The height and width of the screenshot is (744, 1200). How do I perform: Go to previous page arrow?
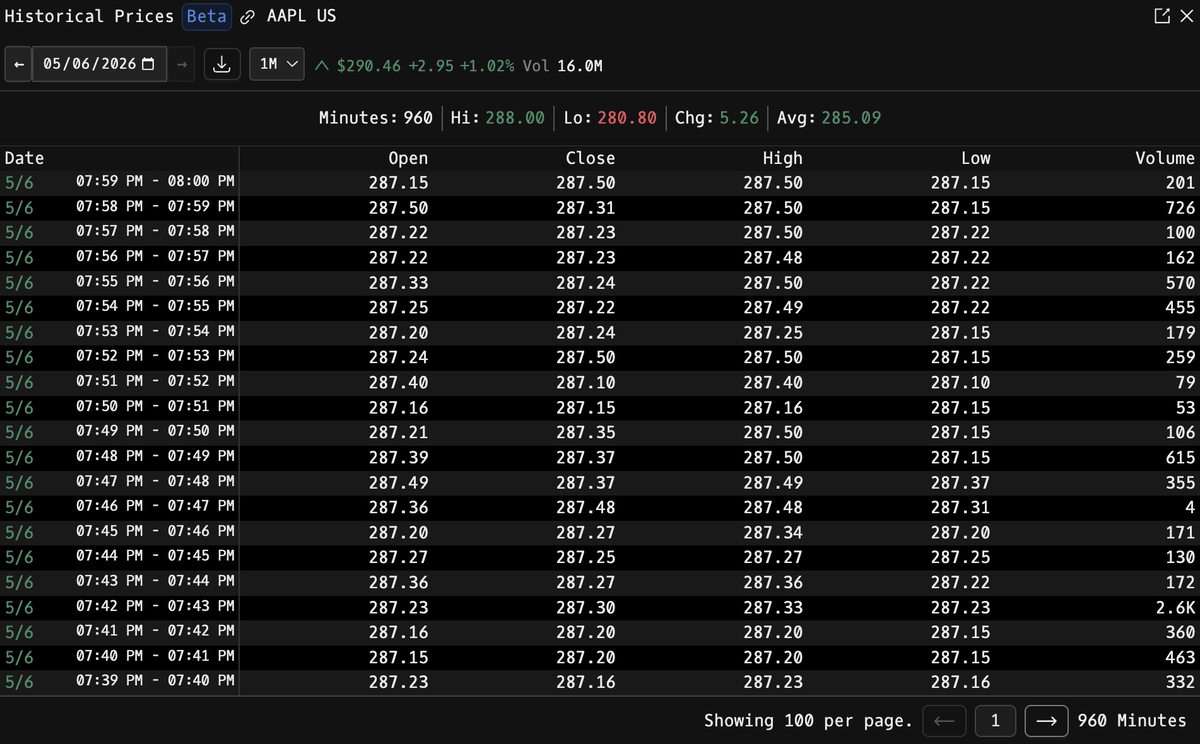[x=944, y=720]
